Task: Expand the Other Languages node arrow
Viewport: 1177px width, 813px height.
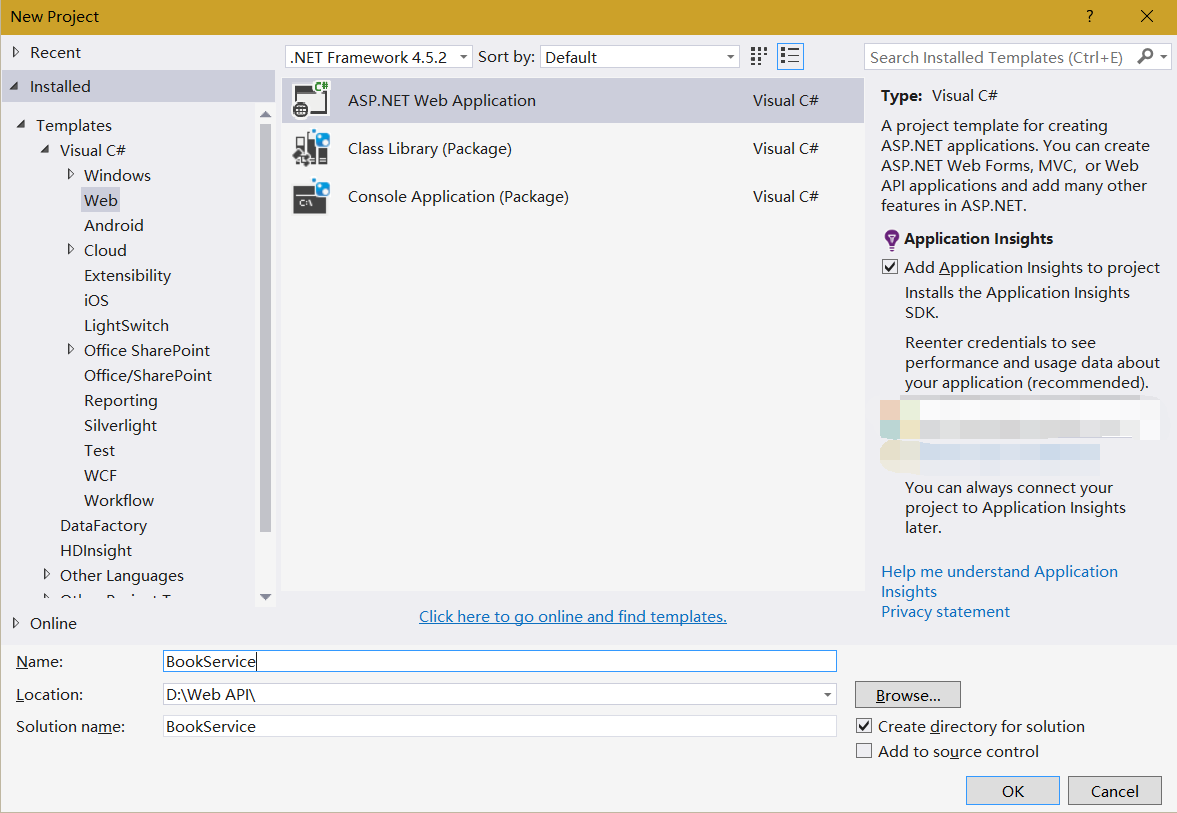Action: (x=47, y=574)
